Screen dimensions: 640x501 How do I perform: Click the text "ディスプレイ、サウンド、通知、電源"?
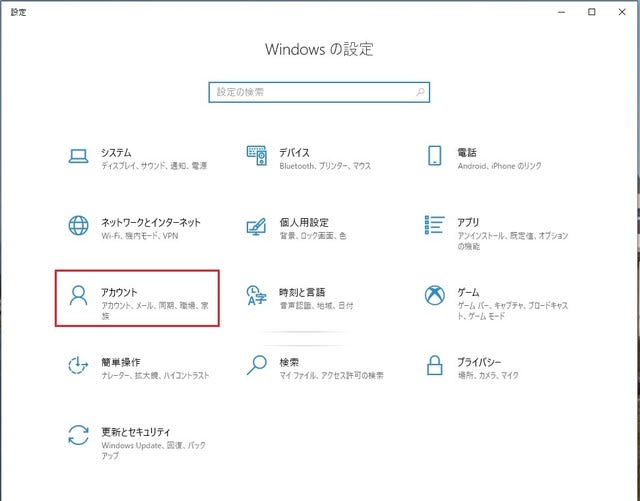[x=154, y=166]
